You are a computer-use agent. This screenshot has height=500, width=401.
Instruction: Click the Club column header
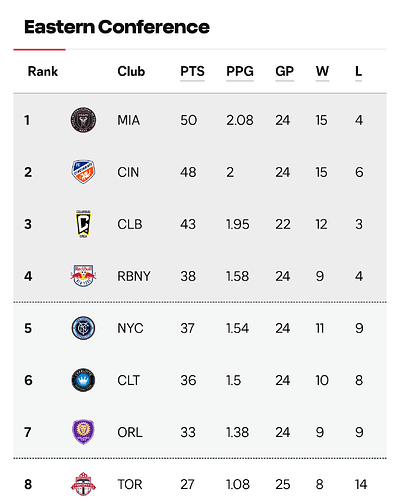tap(131, 71)
